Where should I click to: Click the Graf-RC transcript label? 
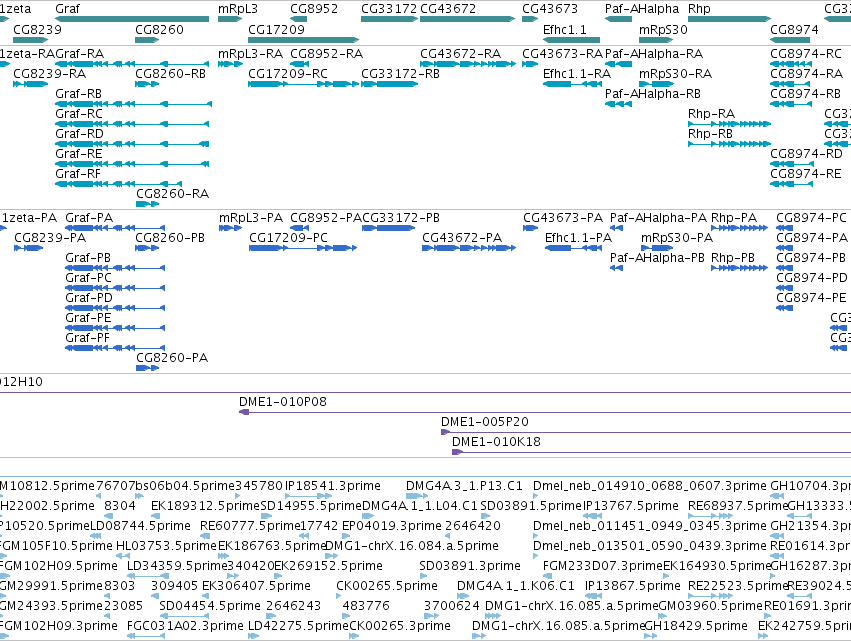click(79, 114)
